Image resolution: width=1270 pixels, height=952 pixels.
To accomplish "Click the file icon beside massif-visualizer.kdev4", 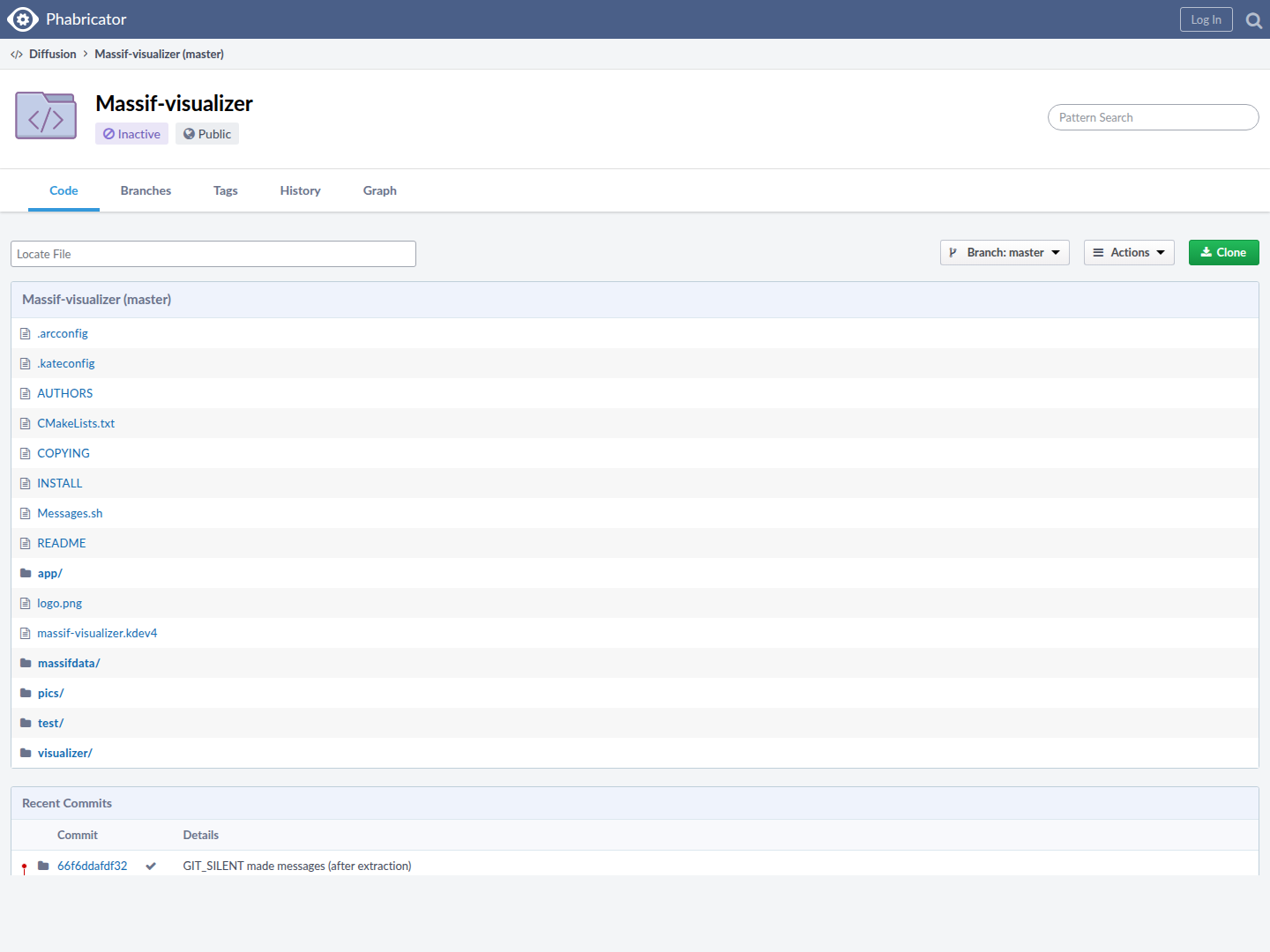I will pyautogui.click(x=26, y=634).
